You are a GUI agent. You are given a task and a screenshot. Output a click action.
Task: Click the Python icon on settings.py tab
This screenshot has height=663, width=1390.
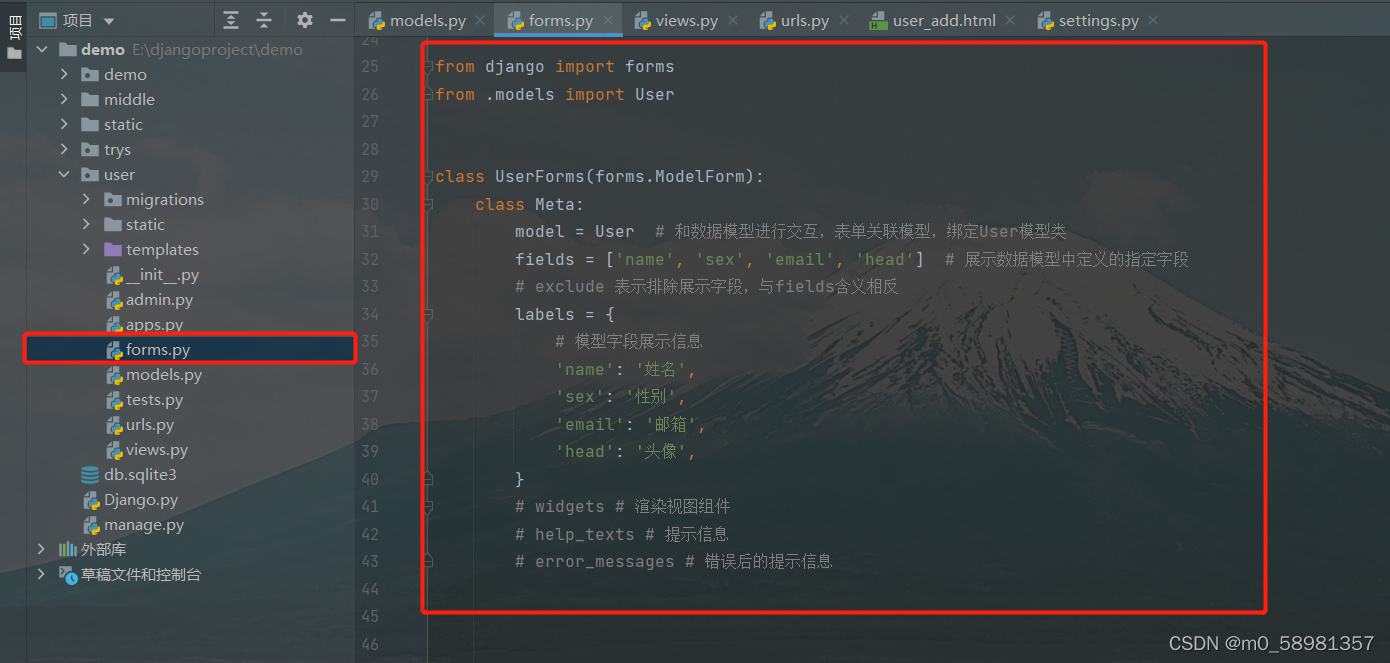1046,20
